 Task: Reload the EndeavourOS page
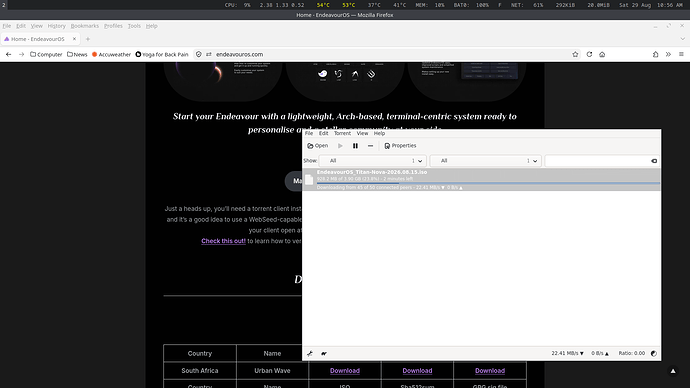click(x=589, y=55)
